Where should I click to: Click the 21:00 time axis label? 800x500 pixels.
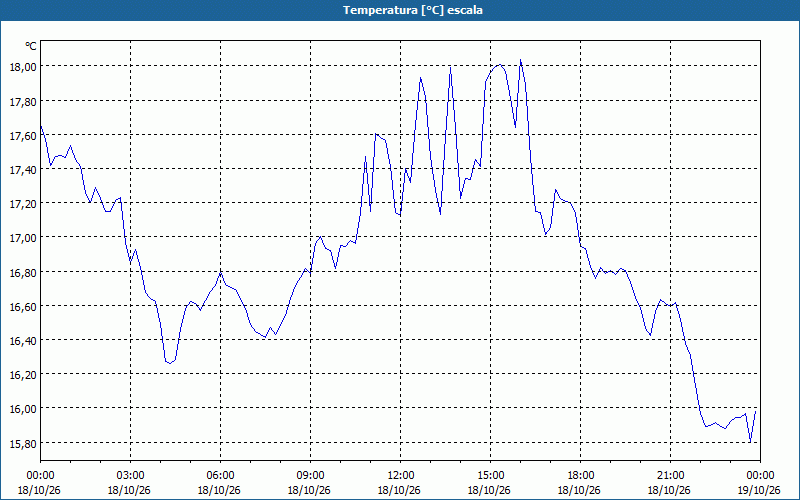click(670, 476)
